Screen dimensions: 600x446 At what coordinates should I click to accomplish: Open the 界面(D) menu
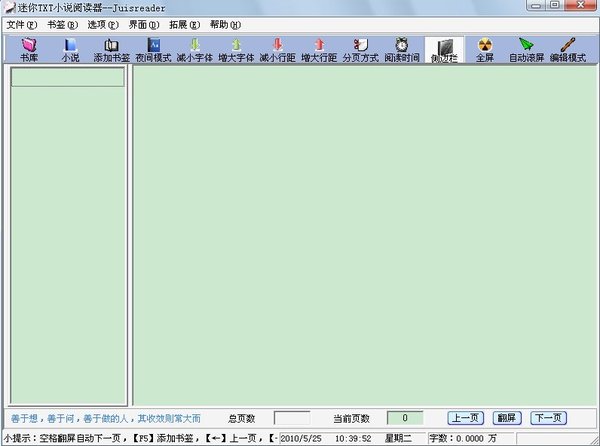[x=144, y=25]
